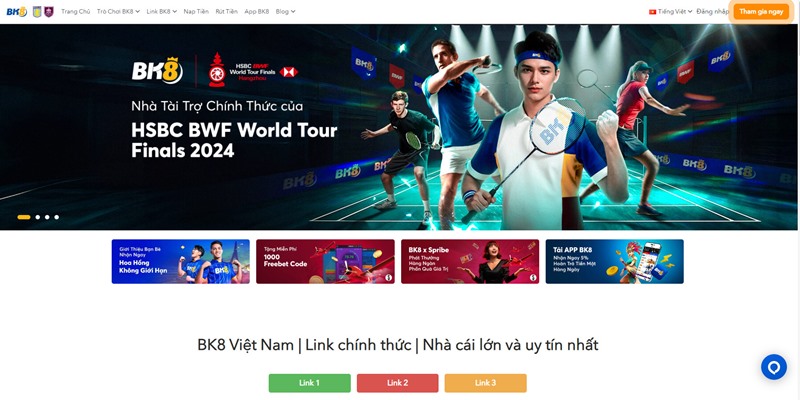Select the fourth carousel dot indicator

(57, 217)
